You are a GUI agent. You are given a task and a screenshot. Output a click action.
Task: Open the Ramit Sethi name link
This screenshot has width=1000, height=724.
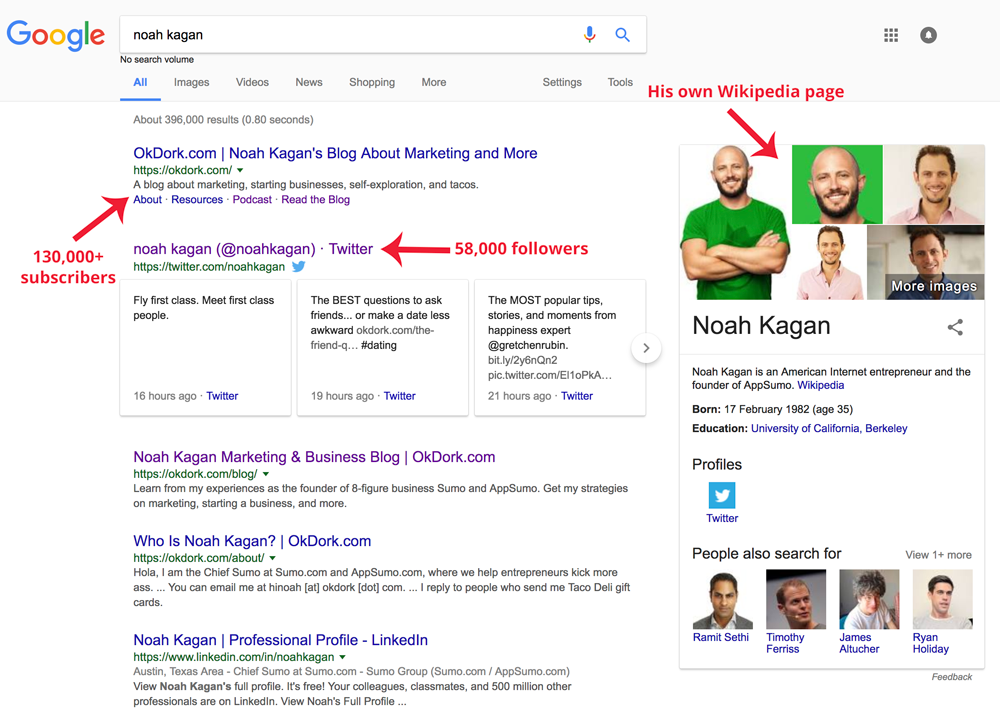point(721,637)
